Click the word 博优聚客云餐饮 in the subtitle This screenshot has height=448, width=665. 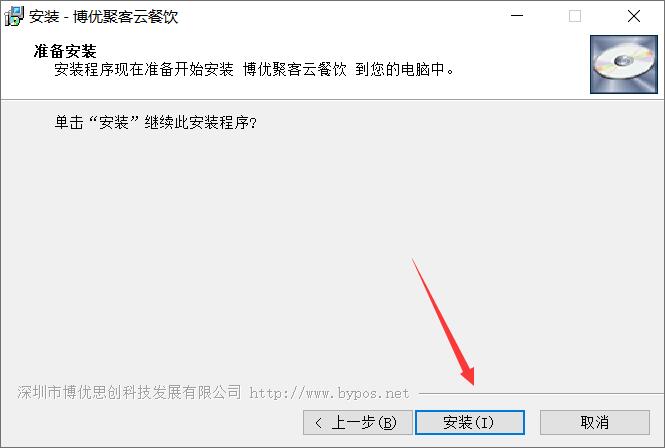pos(295,69)
